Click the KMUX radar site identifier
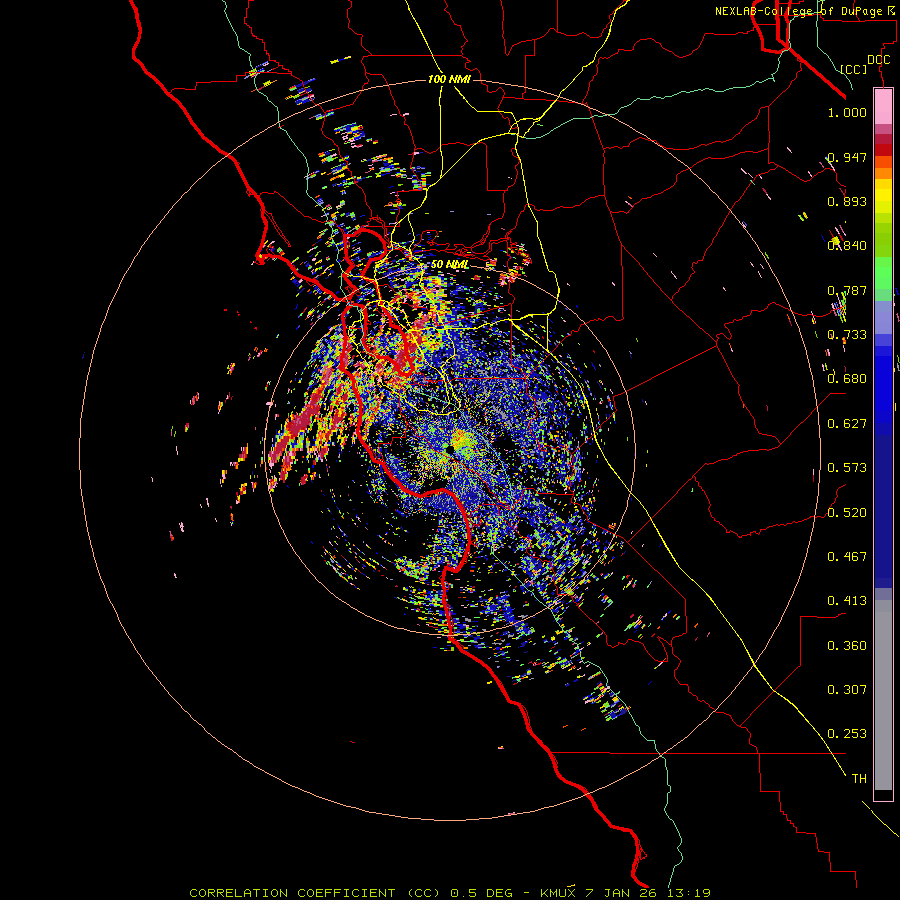 pos(557,893)
